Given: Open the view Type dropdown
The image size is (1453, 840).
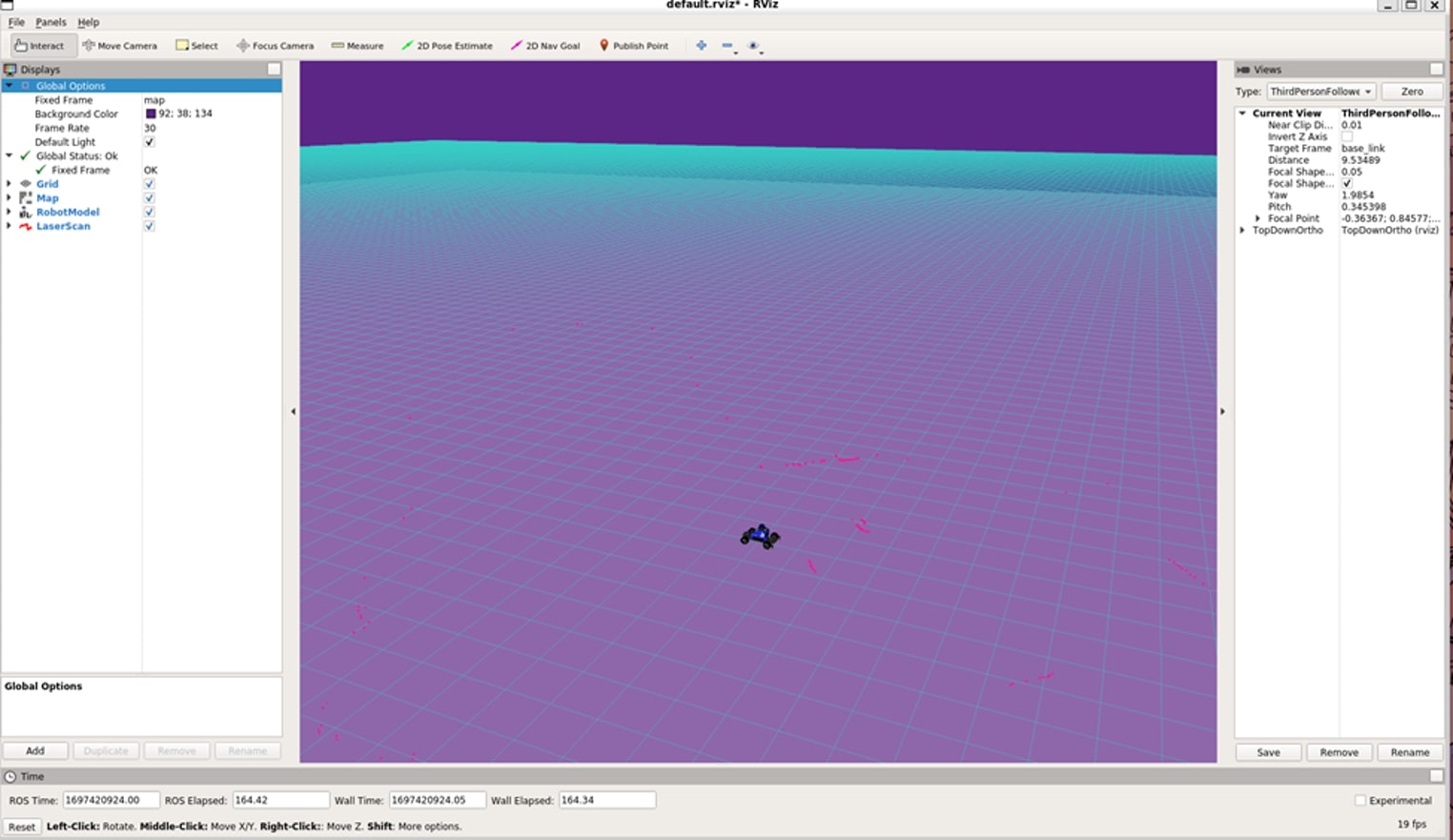Looking at the screenshot, I should coord(1320,92).
